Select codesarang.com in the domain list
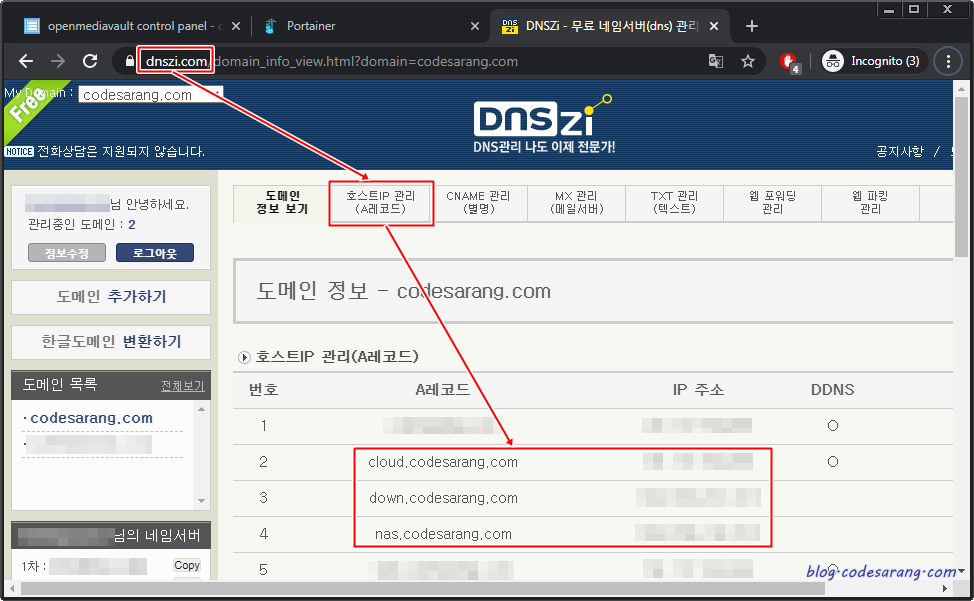Image resolution: width=974 pixels, height=601 pixels. (91, 418)
